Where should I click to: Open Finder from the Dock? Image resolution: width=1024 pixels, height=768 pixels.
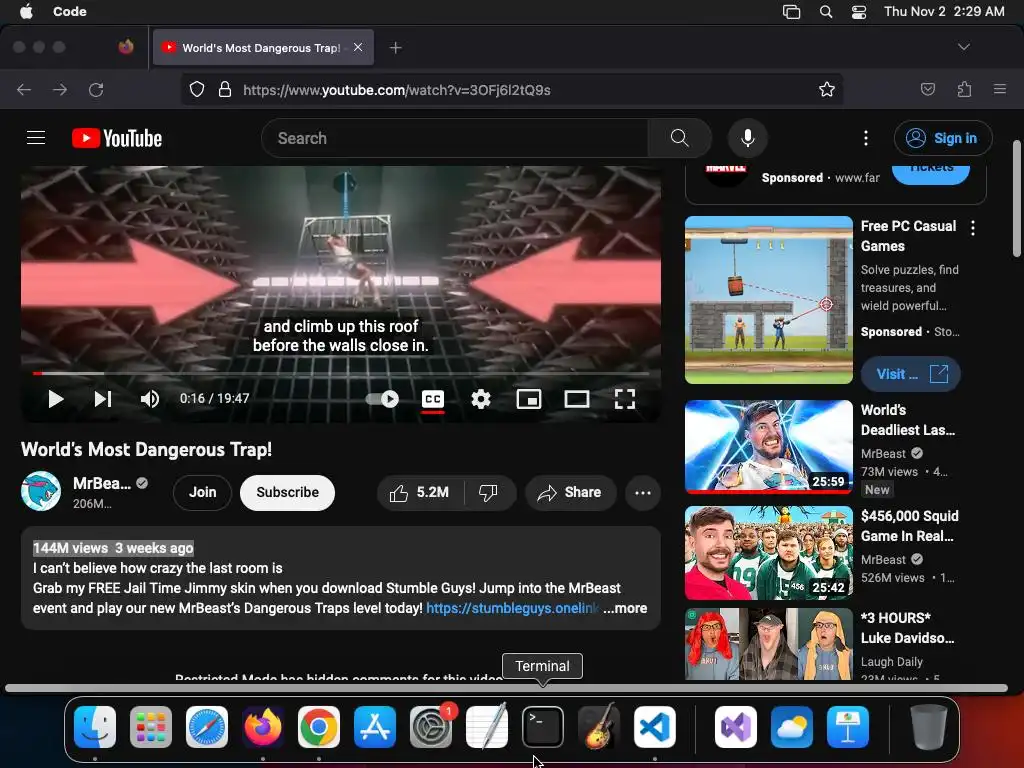95,727
